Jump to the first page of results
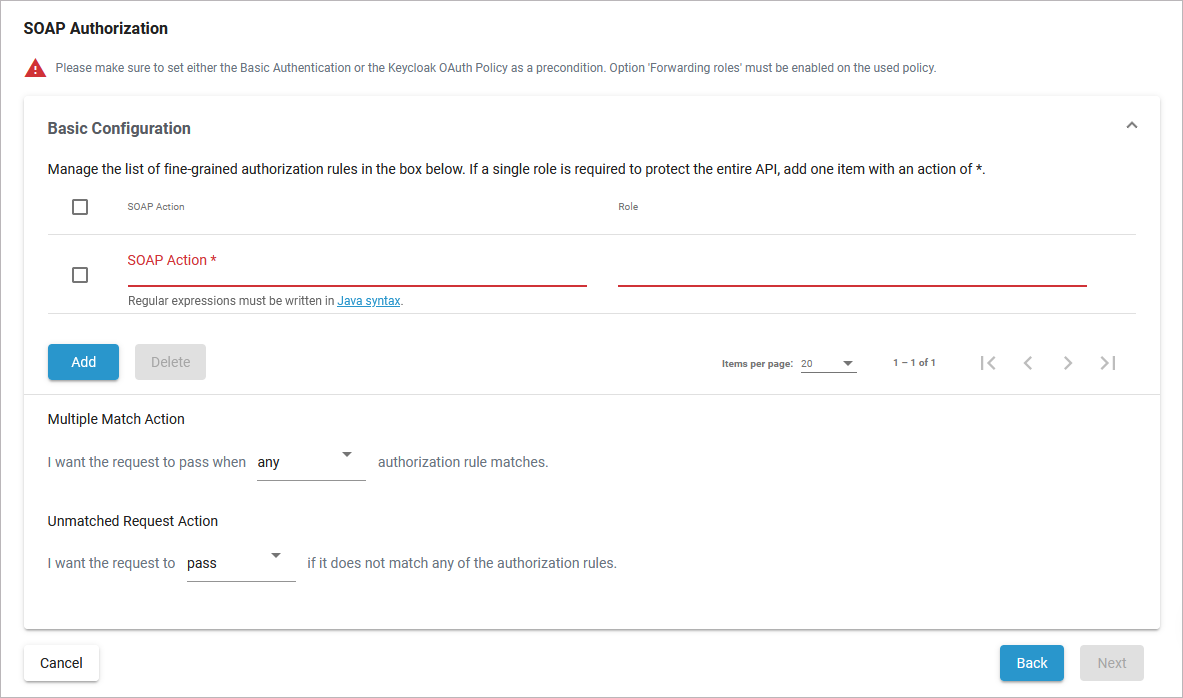1183x698 pixels. (x=988, y=363)
